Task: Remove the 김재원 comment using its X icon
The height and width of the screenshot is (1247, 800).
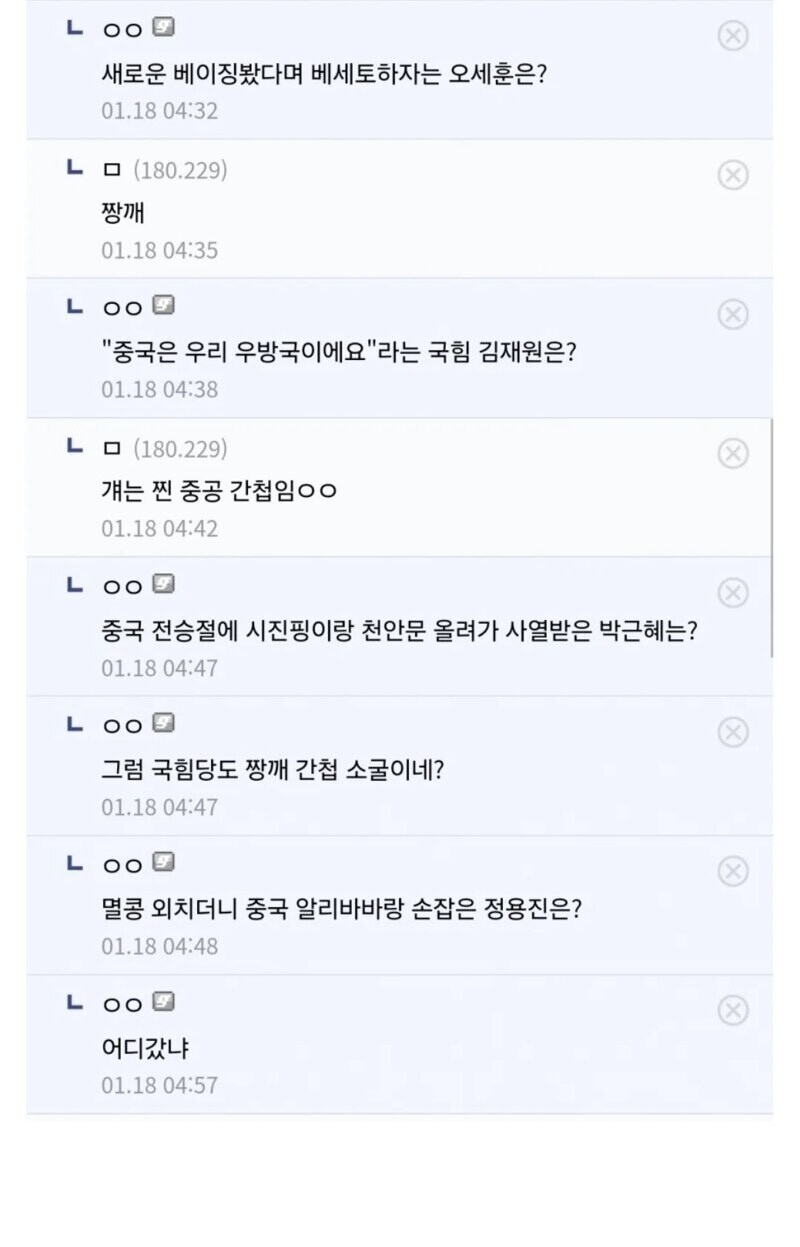Action: point(733,315)
